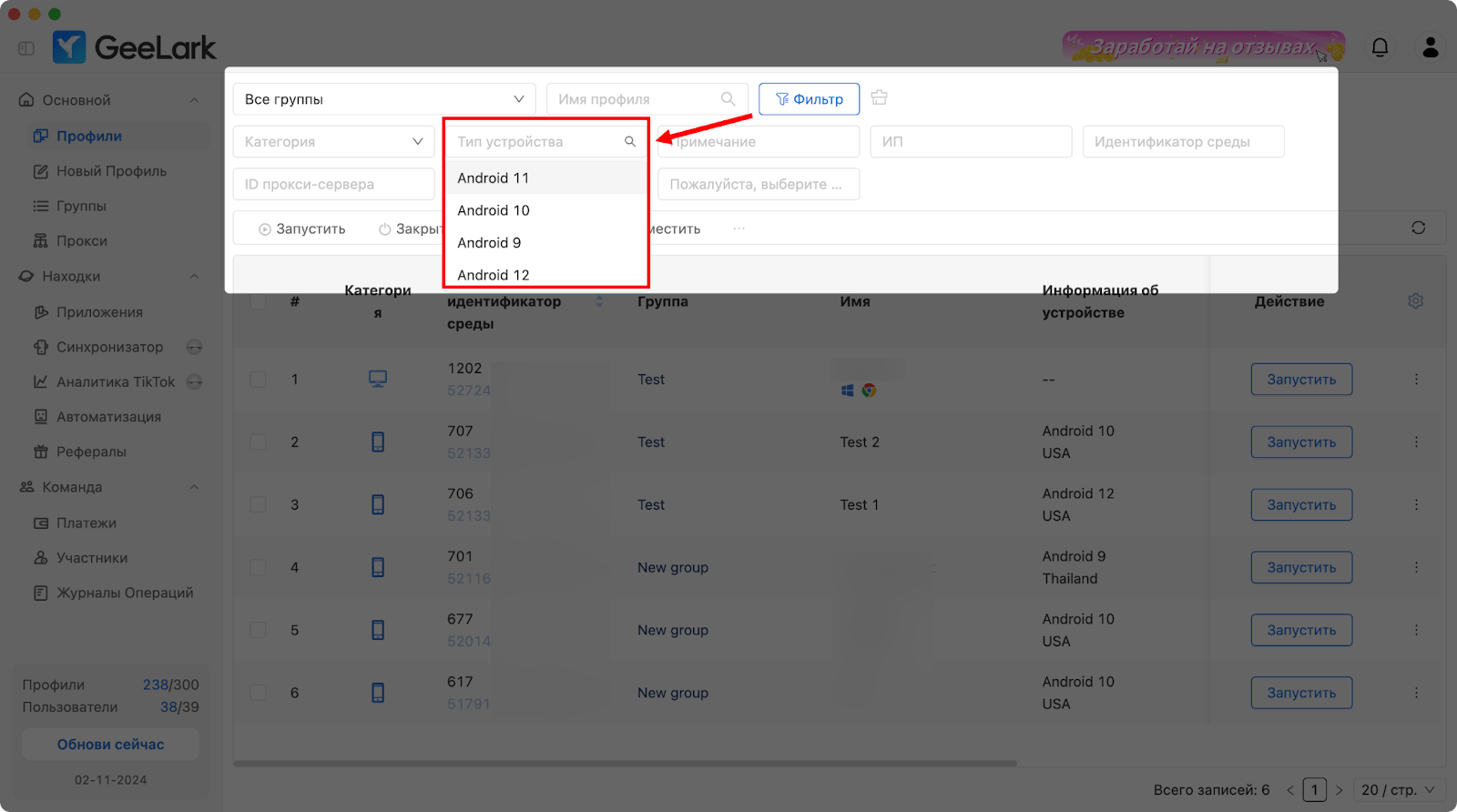
Task: Launch profile 1202 with Запустить
Action: [x=1301, y=380]
